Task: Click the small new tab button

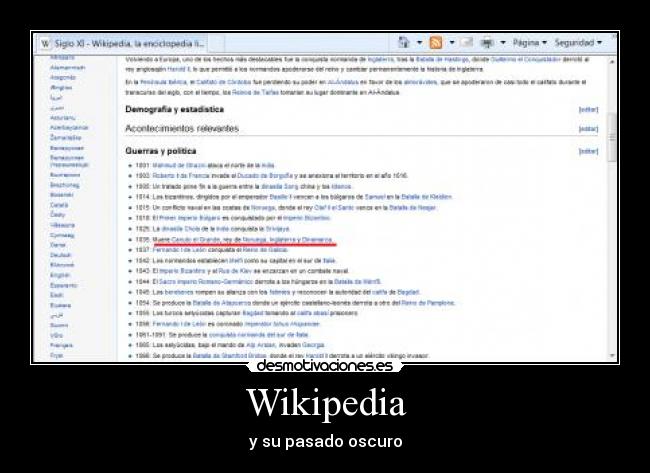Action: pyautogui.click(x=216, y=44)
